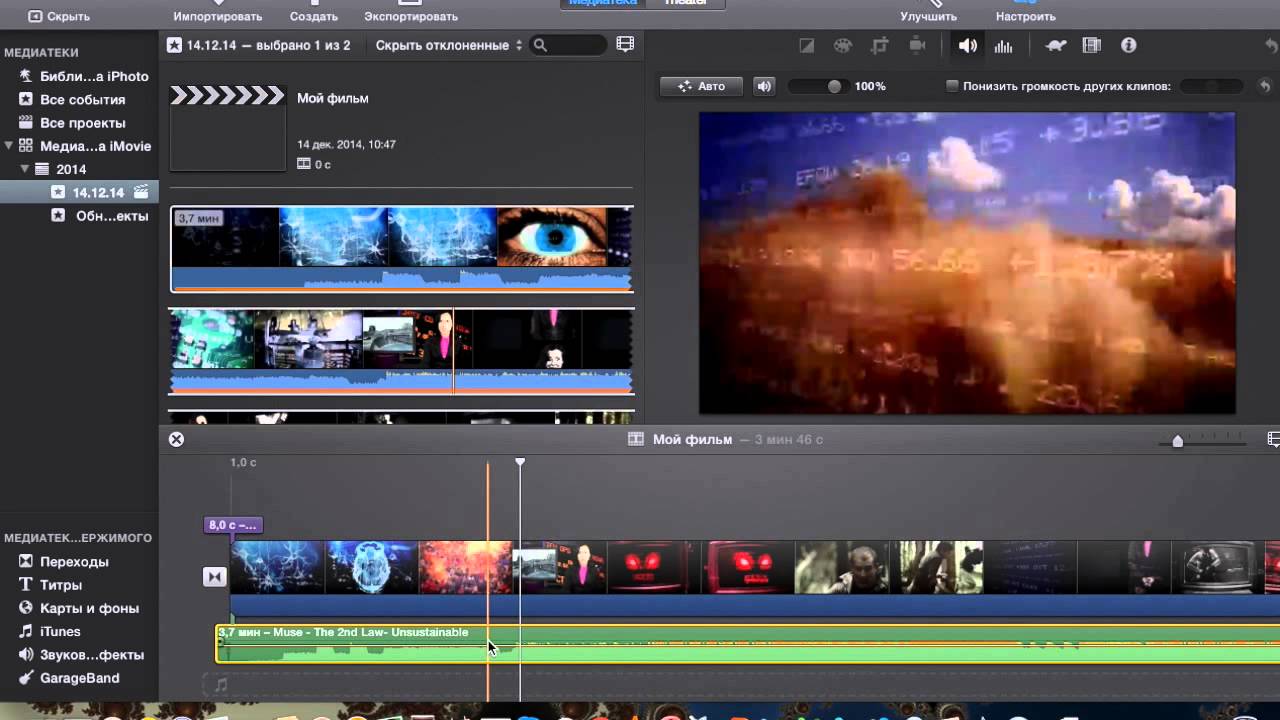Viewport: 1280px width, 720px height.
Task: Click the search field in the browser
Action: point(569,45)
